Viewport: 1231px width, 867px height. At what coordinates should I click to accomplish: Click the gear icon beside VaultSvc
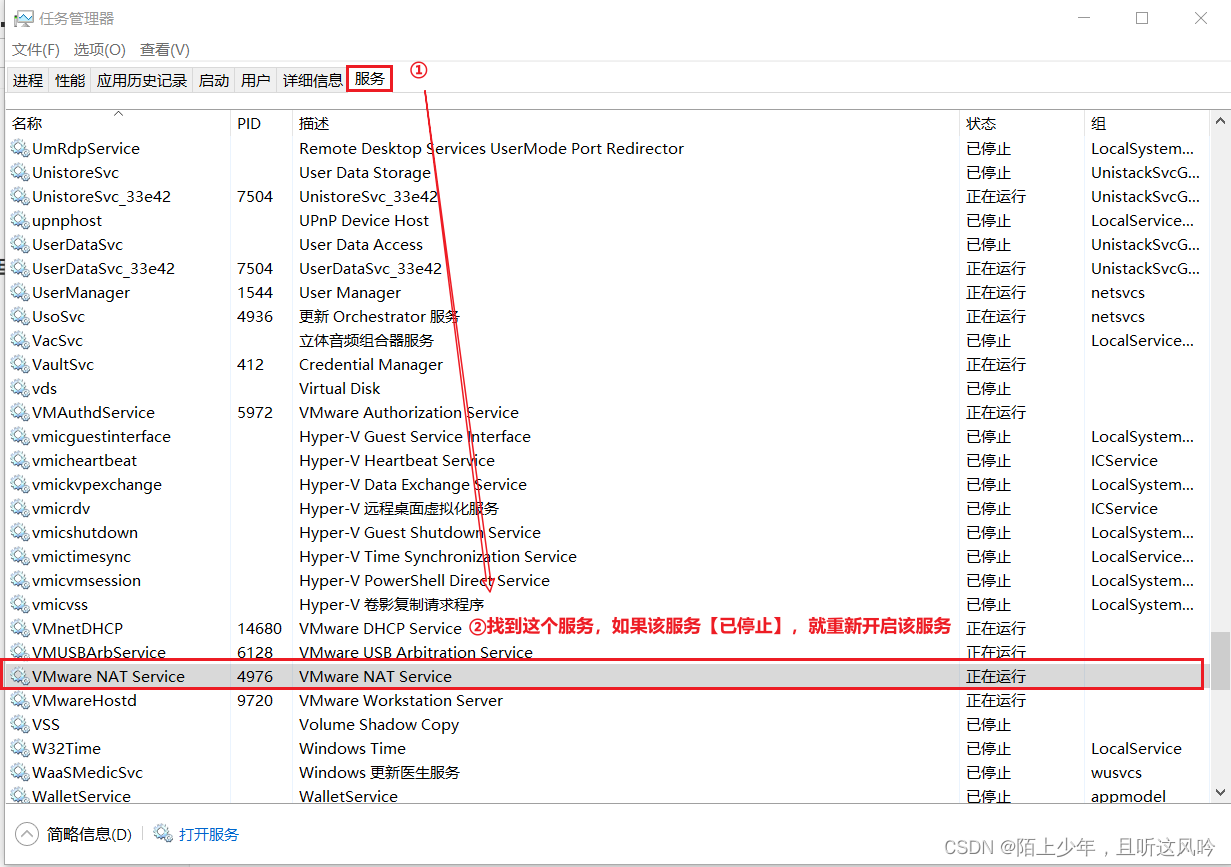coord(20,364)
